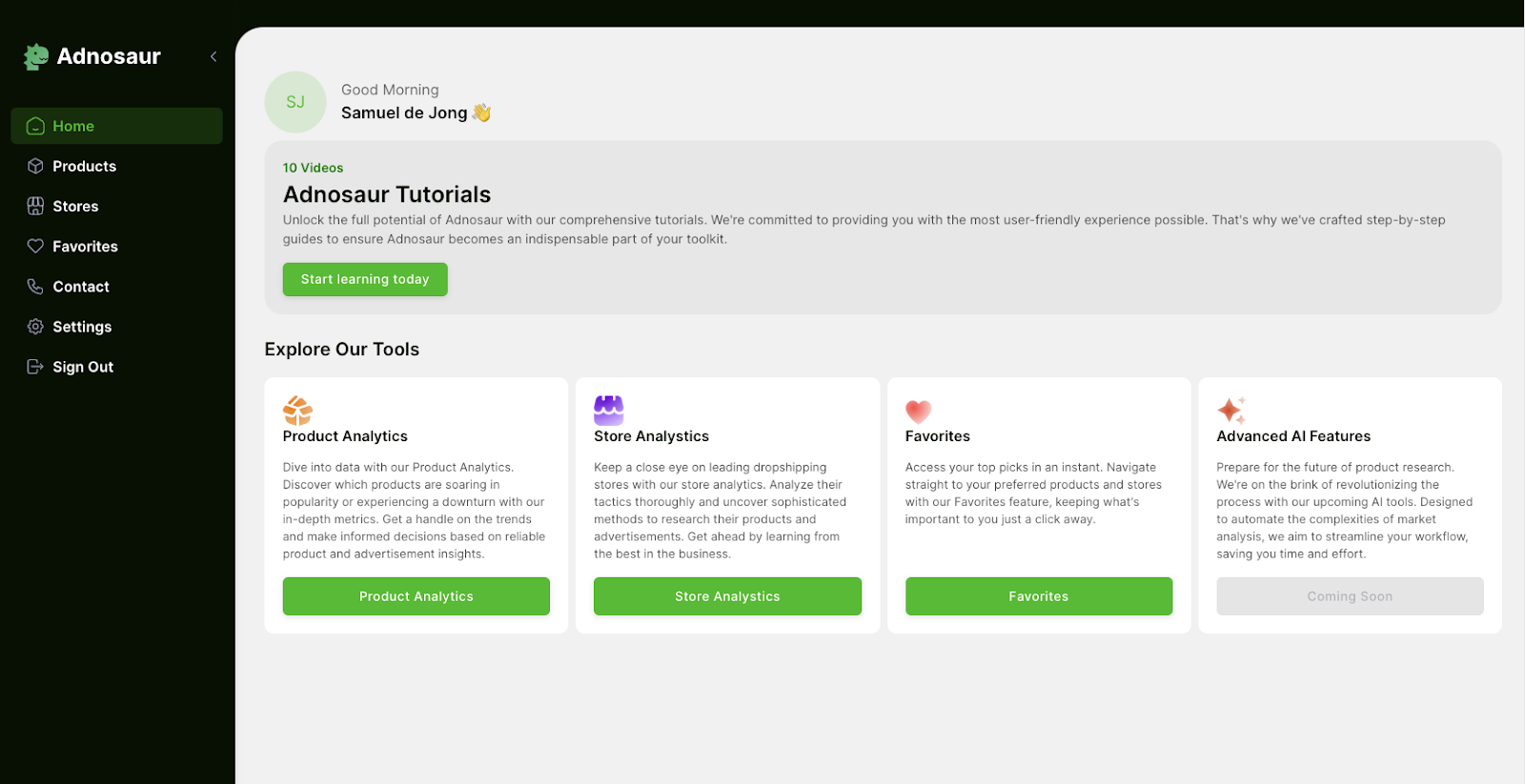
Task: Open the green Favorites button
Action: pyautogui.click(x=1039, y=596)
